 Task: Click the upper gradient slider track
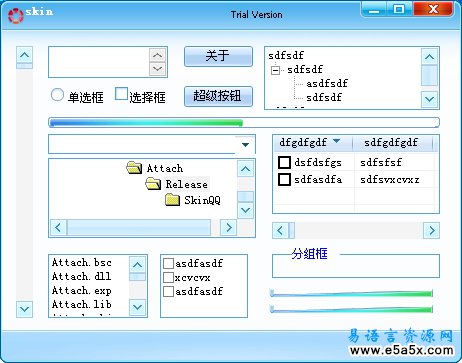coord(352,294)
